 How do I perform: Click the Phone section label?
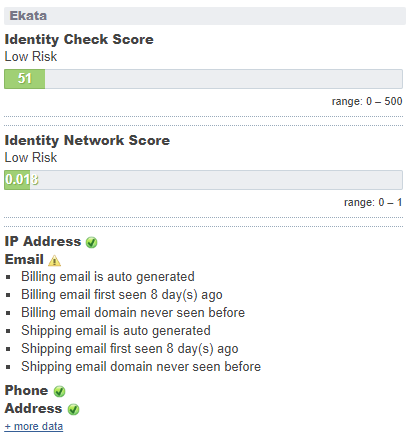pos(26,390)
